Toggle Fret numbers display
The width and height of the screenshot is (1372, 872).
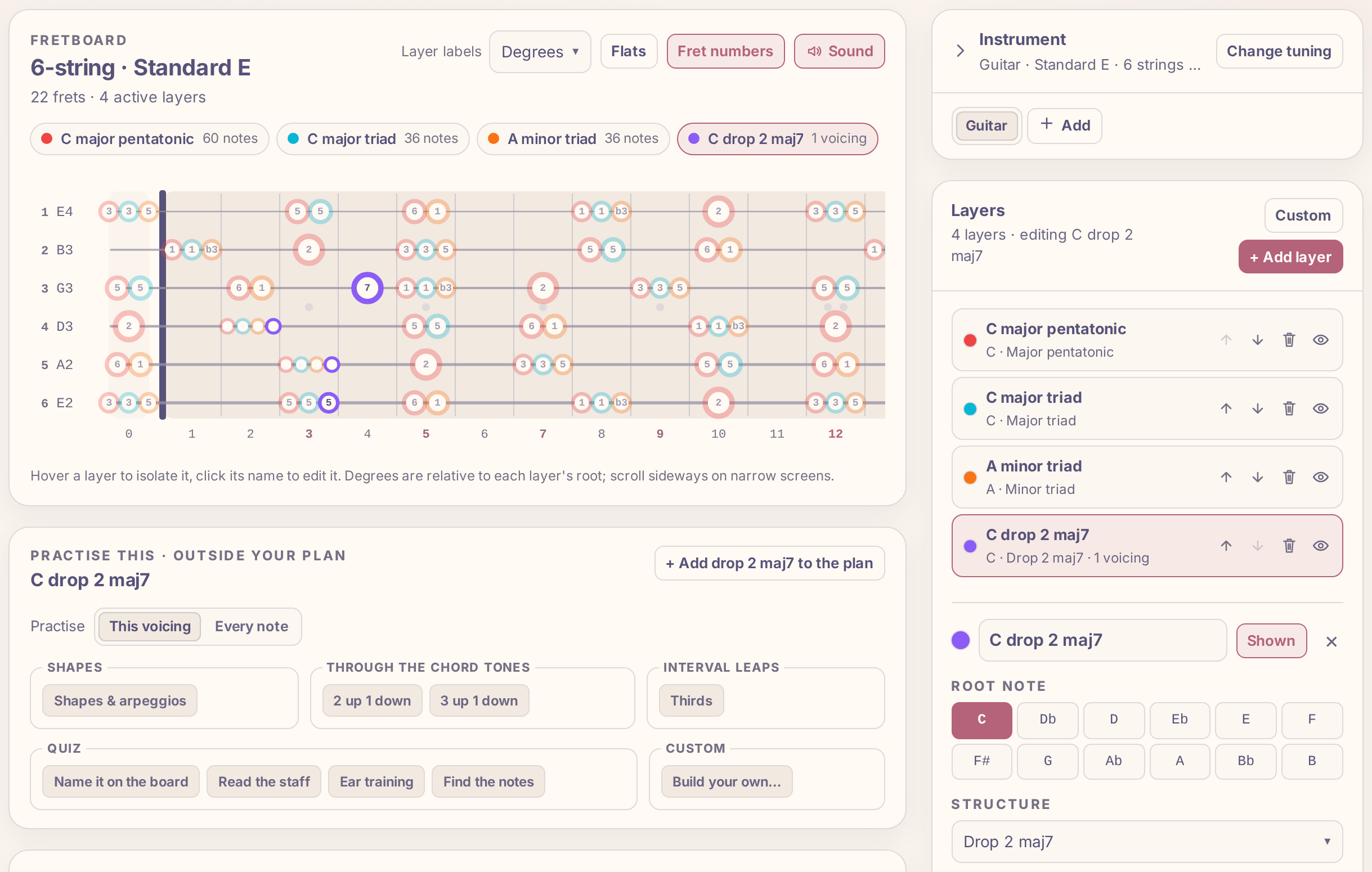click(725, 51)
